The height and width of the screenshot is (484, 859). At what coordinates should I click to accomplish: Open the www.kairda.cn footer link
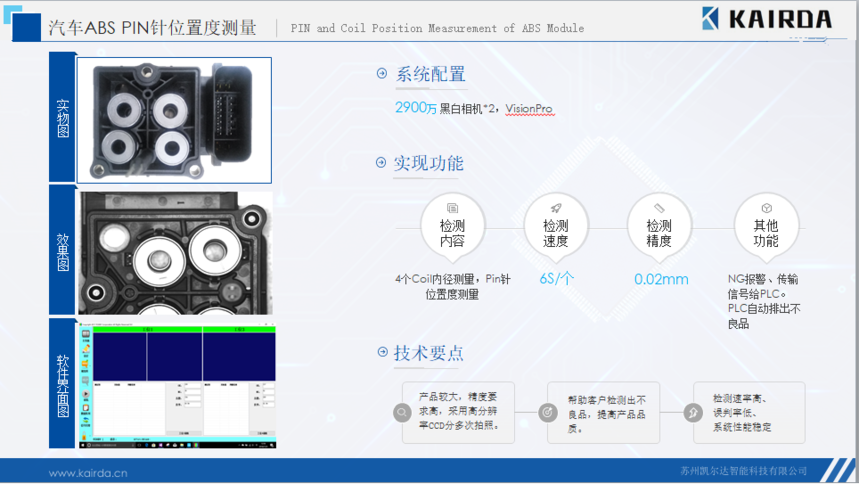(x=88, y=473)
